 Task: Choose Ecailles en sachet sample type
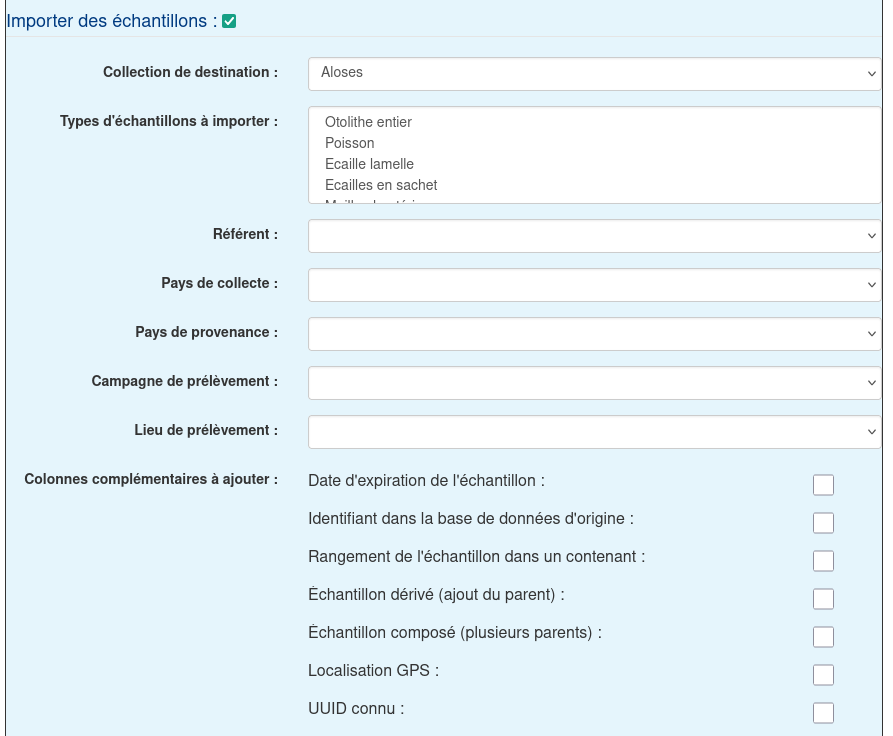pyautogui.click(x=381, y=185)
